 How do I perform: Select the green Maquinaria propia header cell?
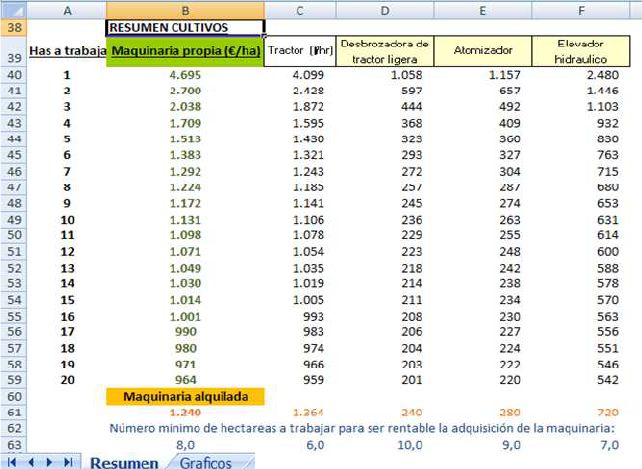185,51
